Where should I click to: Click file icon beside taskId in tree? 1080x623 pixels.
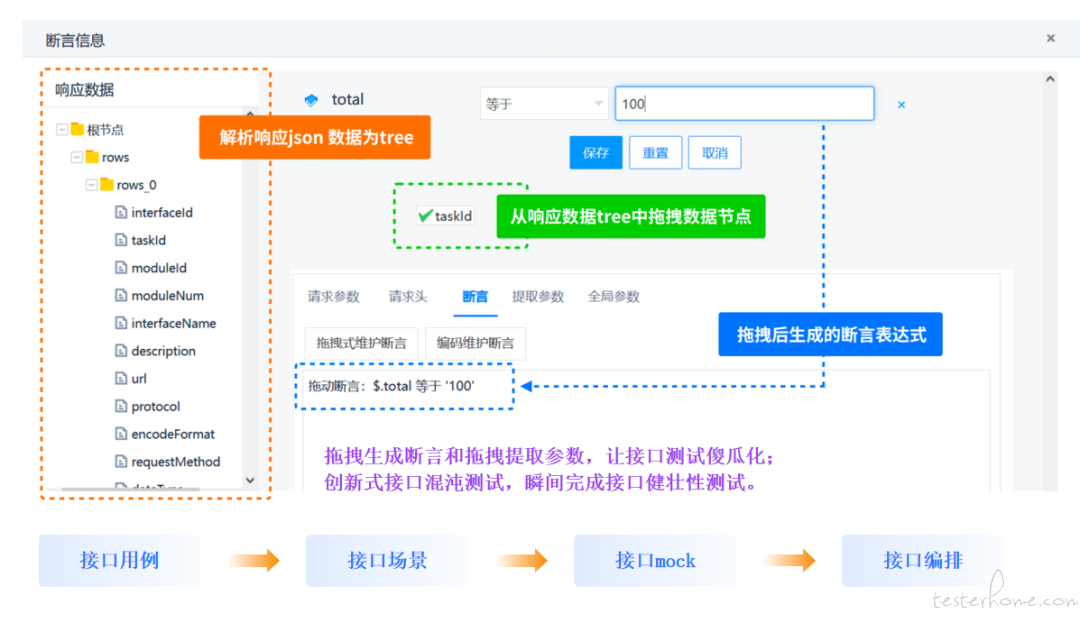[x=121, y=240]
